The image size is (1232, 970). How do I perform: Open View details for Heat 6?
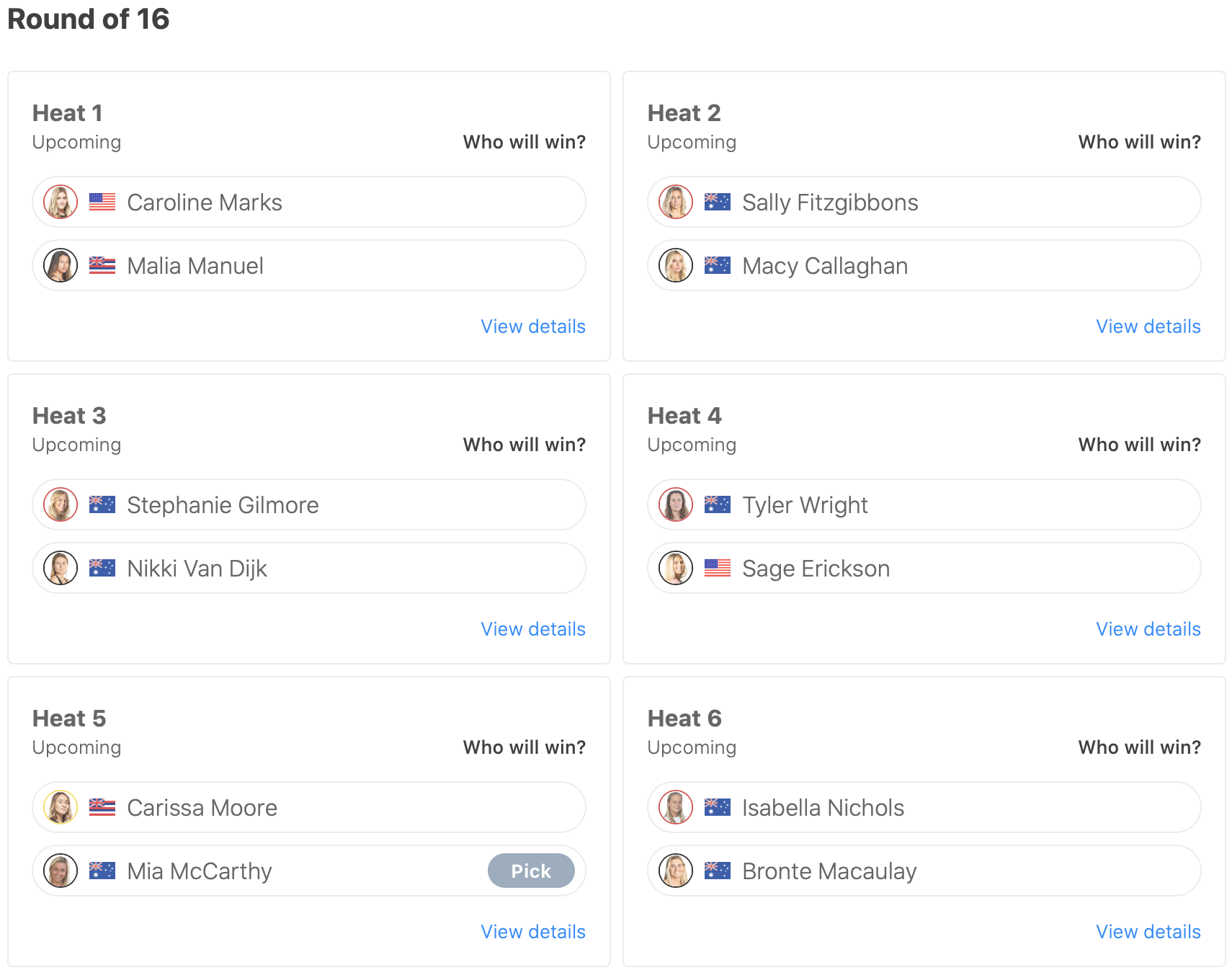[x=1148, y=932]
